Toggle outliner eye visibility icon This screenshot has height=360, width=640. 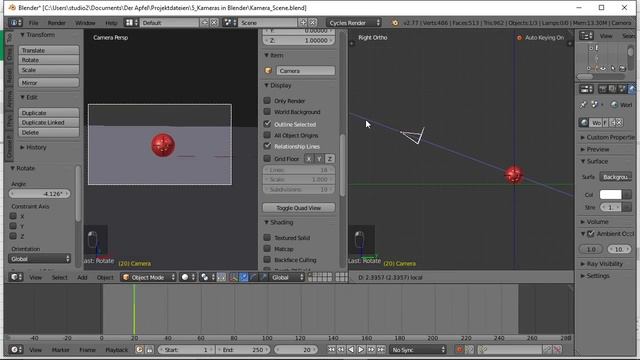603,68
